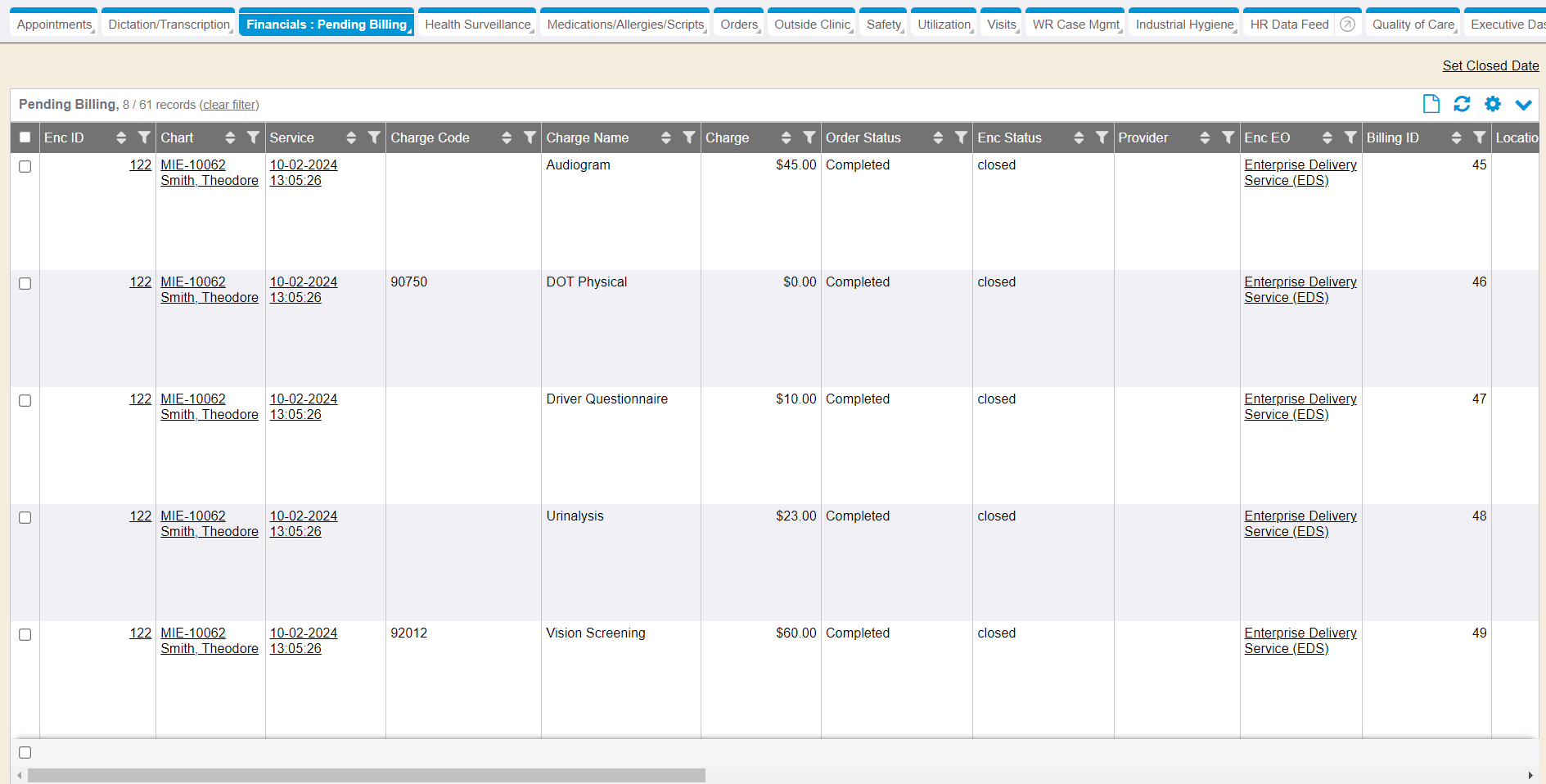The height and width of the screenshot is (784, 1546).
Task: Click the Set Closed Date link
Action: click(x=1490, y=65)
